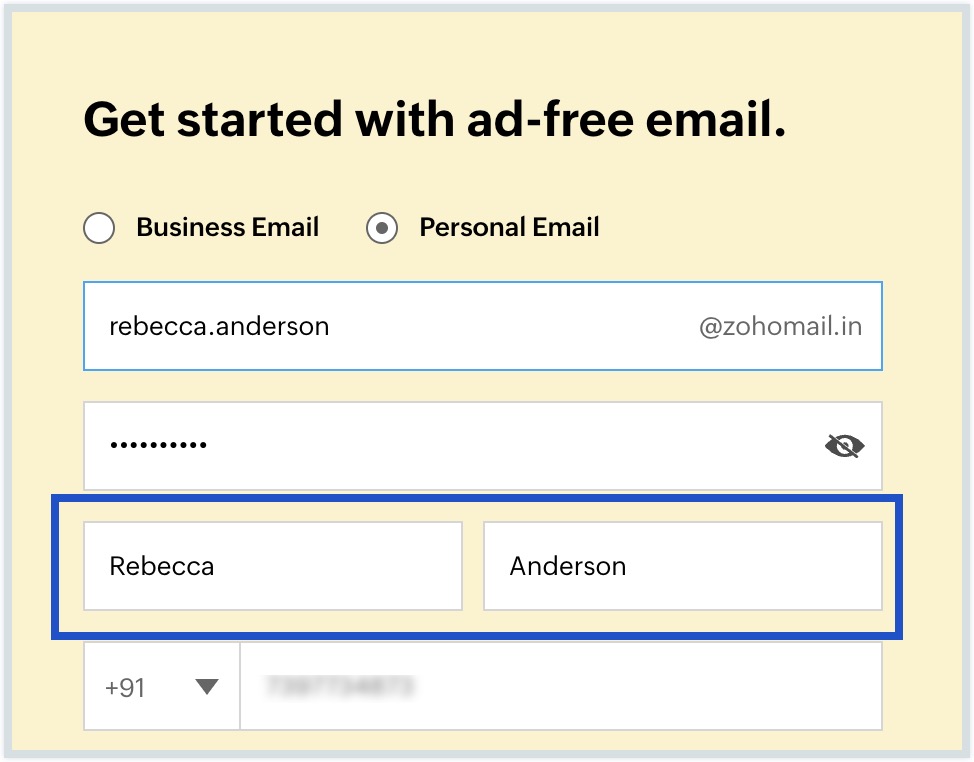Click the "rebecca.anderson" text in email box
Viewport: 974px width, 762px height.
[x=219, y=326]
